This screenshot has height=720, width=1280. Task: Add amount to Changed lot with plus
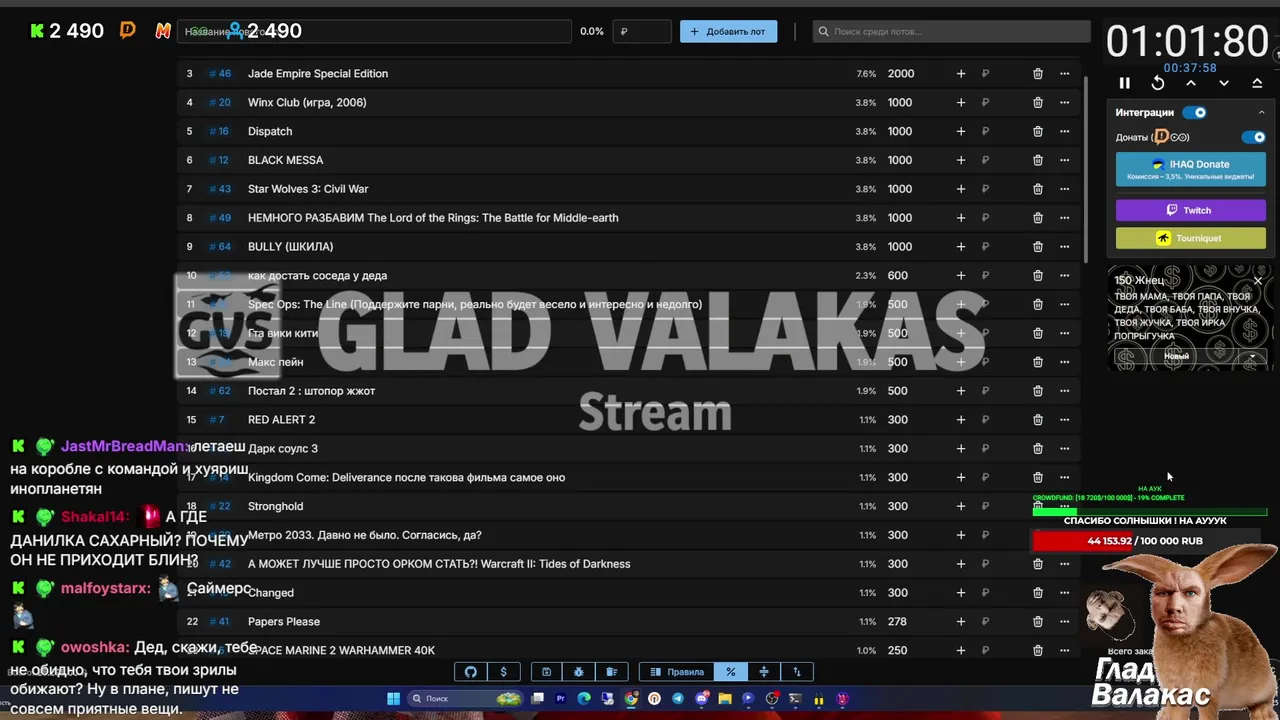[x=961, y=593]
